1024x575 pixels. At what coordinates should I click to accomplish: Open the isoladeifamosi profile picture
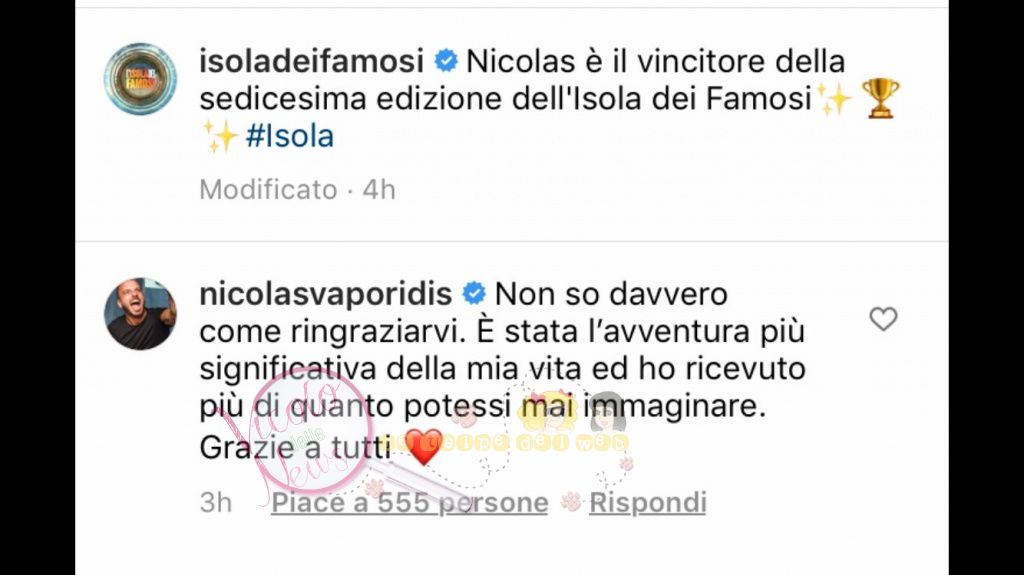click(x=140, y=79)
